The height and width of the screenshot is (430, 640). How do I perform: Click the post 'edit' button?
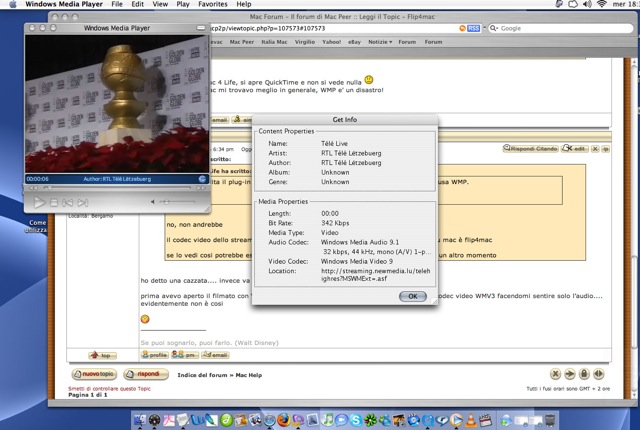575,149
